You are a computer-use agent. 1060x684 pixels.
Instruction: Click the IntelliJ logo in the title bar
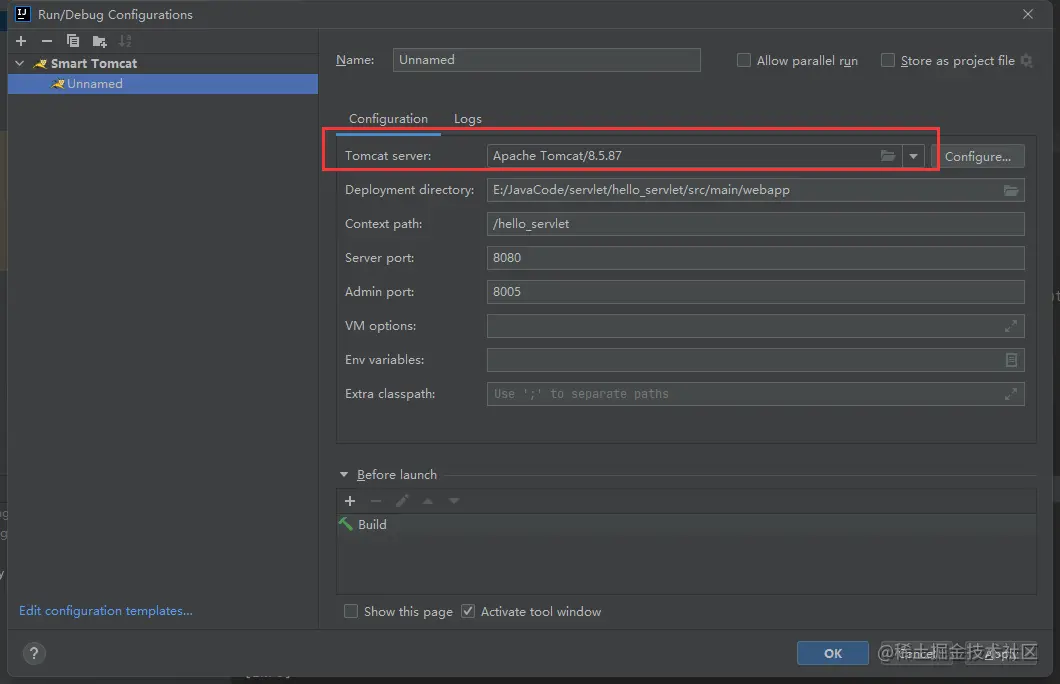(x=22, y=14)
